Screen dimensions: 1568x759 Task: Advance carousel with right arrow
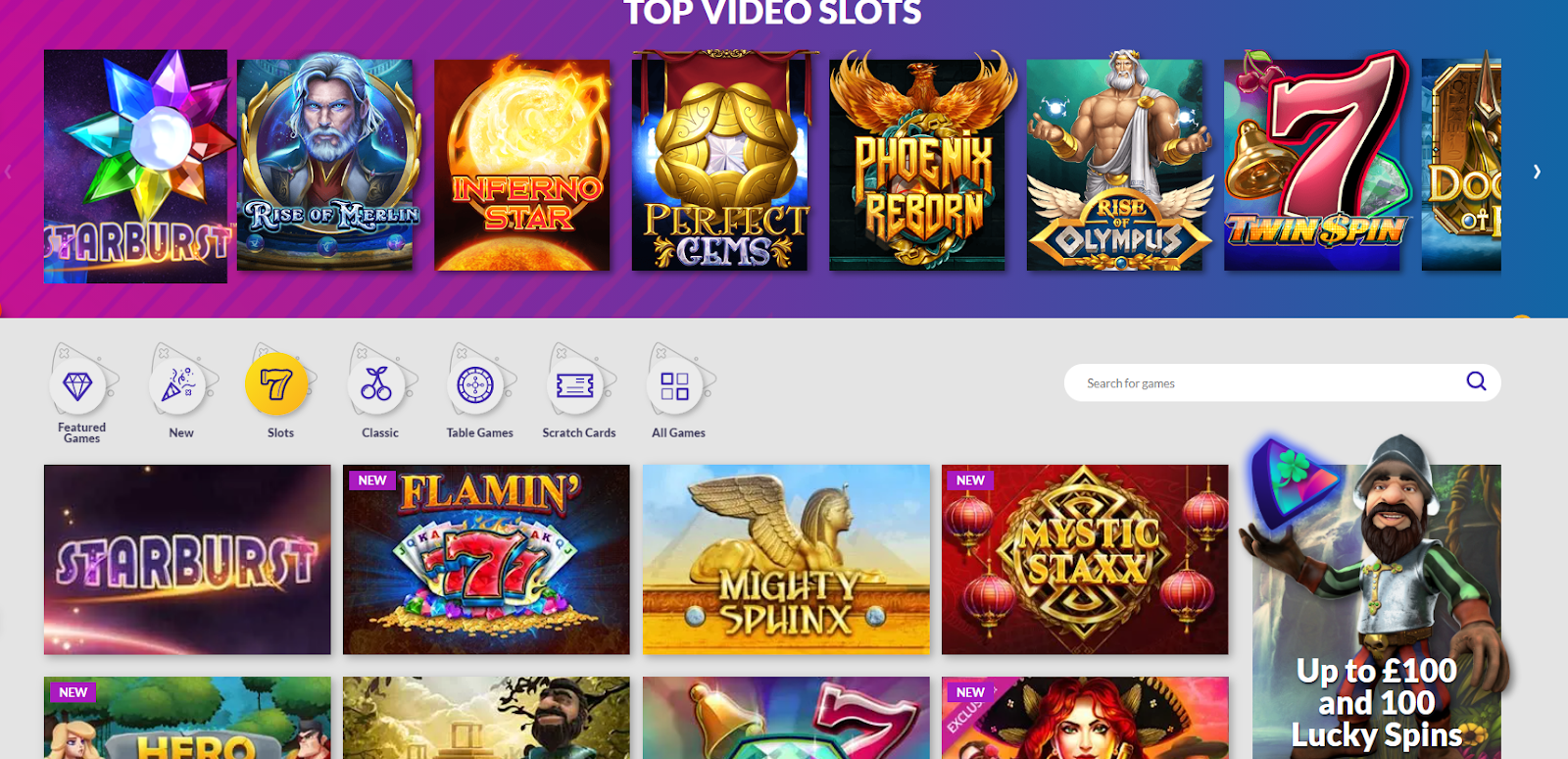tap(1537, 172)
